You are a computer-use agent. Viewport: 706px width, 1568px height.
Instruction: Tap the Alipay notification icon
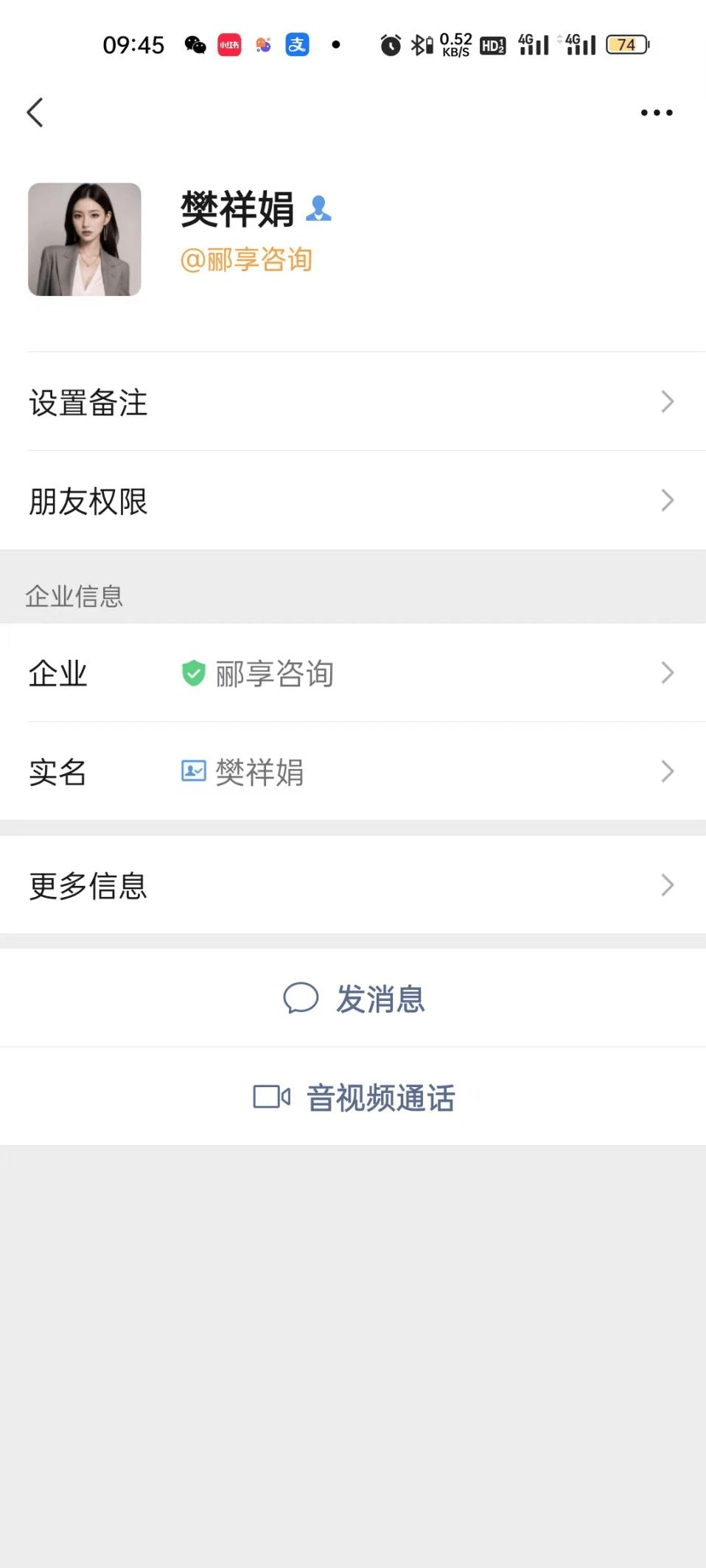click(297, 45)
